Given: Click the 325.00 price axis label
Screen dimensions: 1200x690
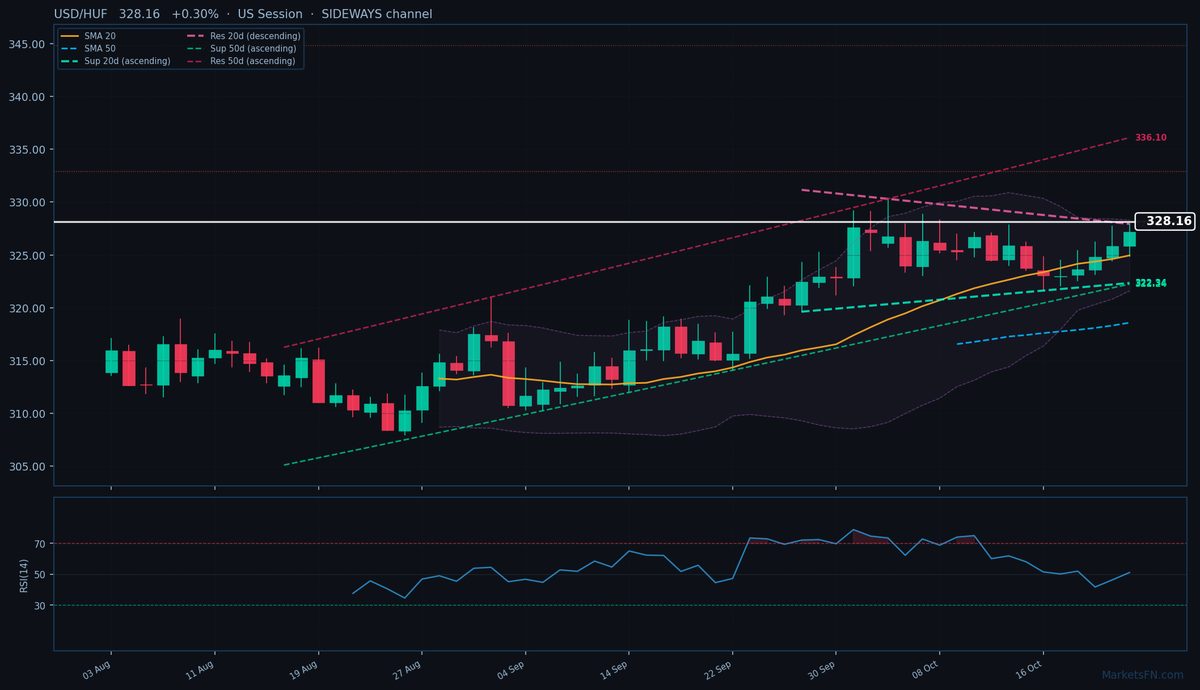Looking at the screenshot, I should (x=27, y=255).
